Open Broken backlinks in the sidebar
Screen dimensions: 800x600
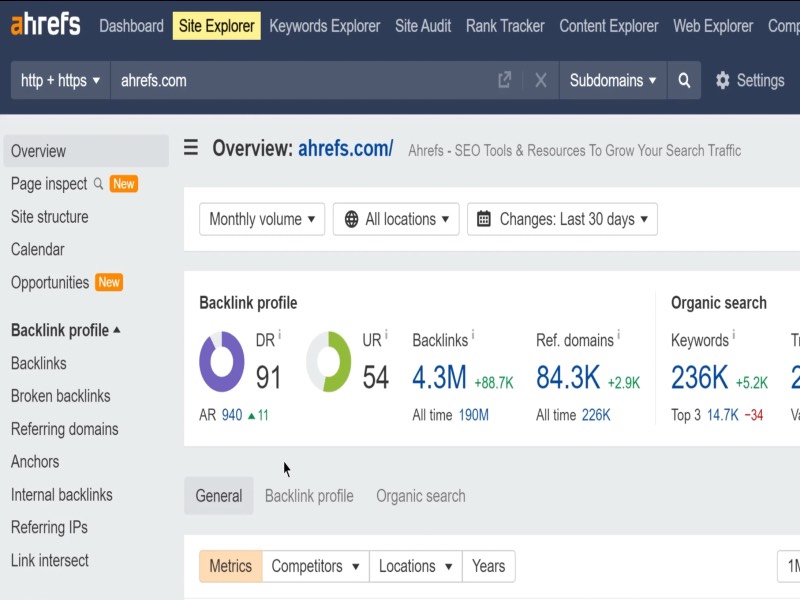(x=61, y=396)
